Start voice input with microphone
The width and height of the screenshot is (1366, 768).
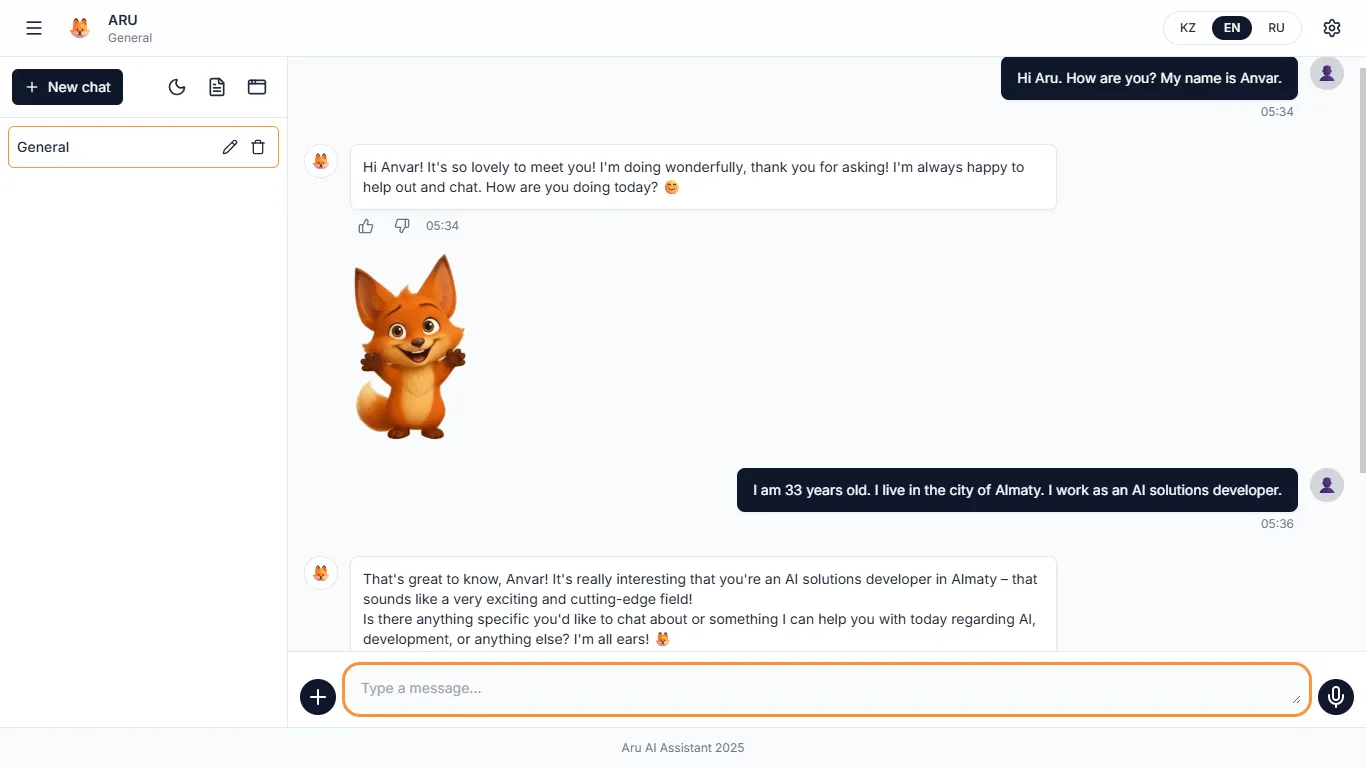click(1335, 696)
